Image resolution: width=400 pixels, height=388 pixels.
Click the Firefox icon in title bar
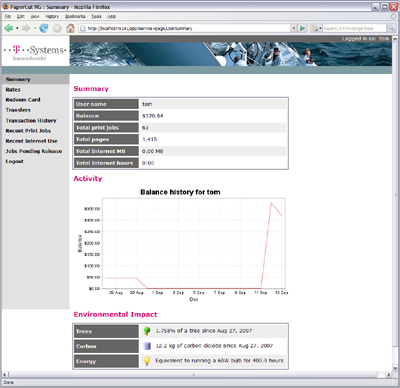[6, 6]
